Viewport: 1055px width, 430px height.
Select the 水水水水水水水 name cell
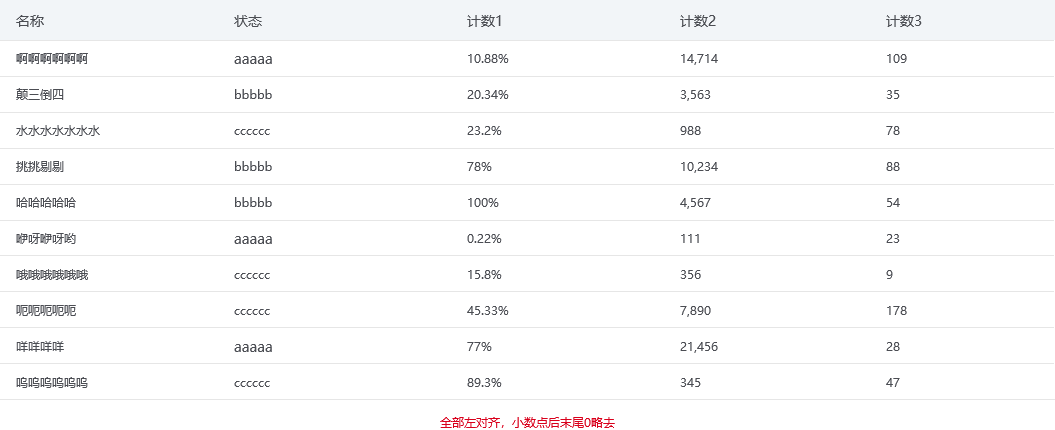click(x=58, y=131)
